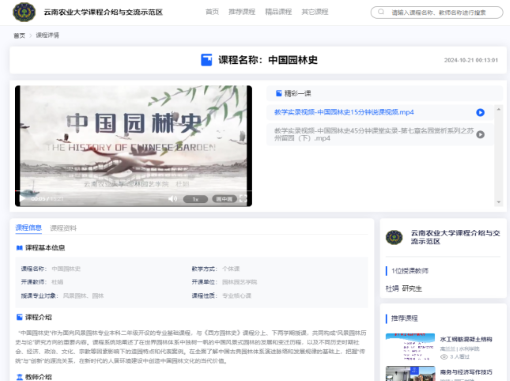Click the 推荐课程 sidebar heading
The image size is (510, 381).
(404, 318)
